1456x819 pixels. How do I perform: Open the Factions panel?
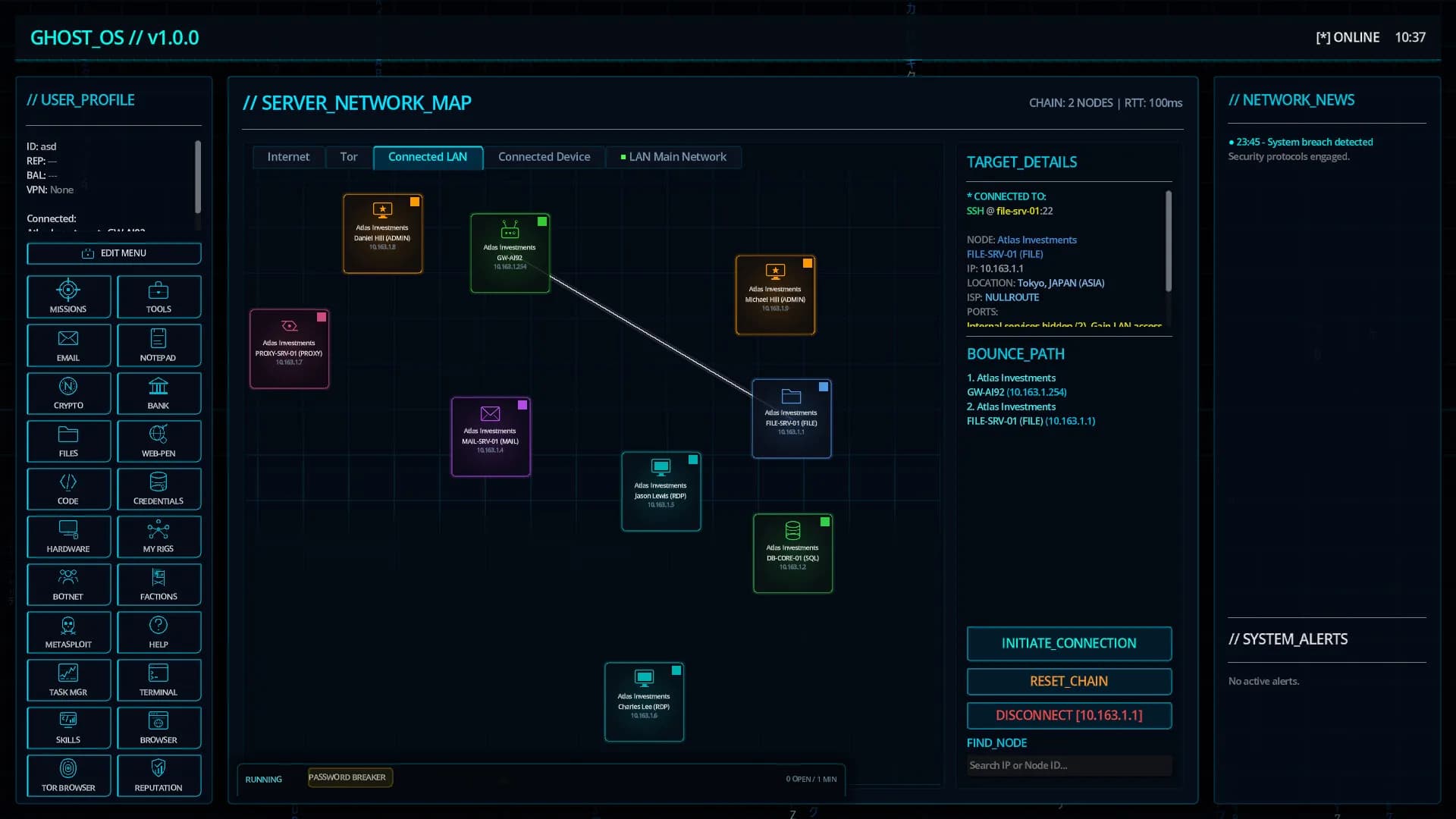point(158,584)
